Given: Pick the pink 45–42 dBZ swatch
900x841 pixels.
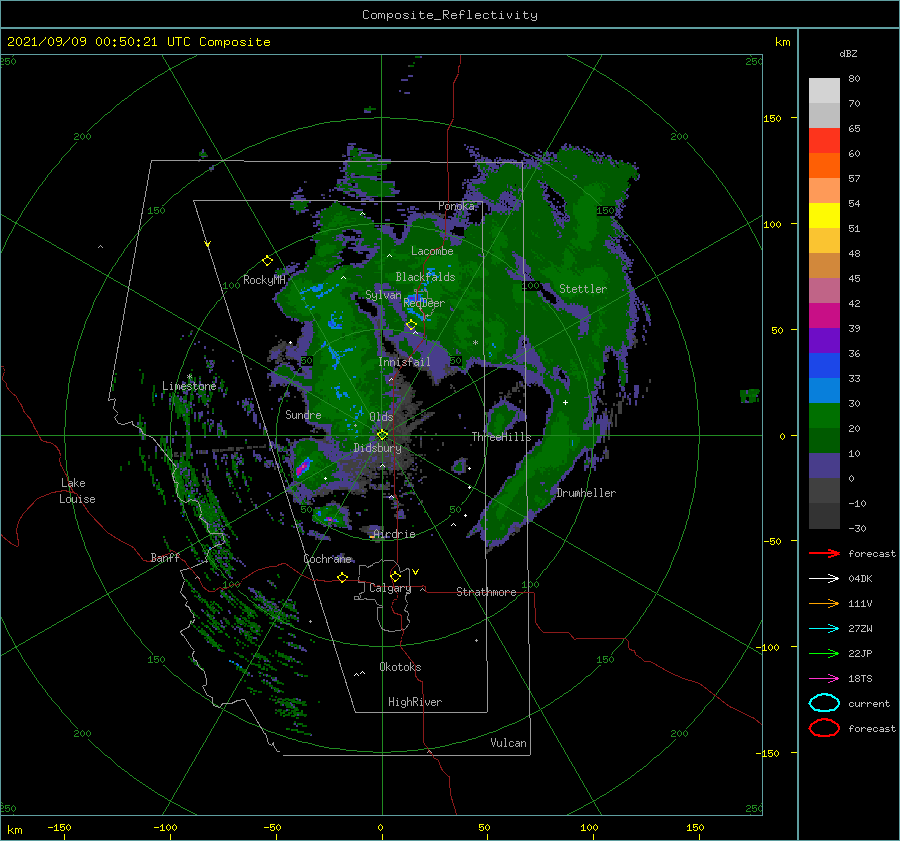Looking at the screenshot, I should (824, 291).
